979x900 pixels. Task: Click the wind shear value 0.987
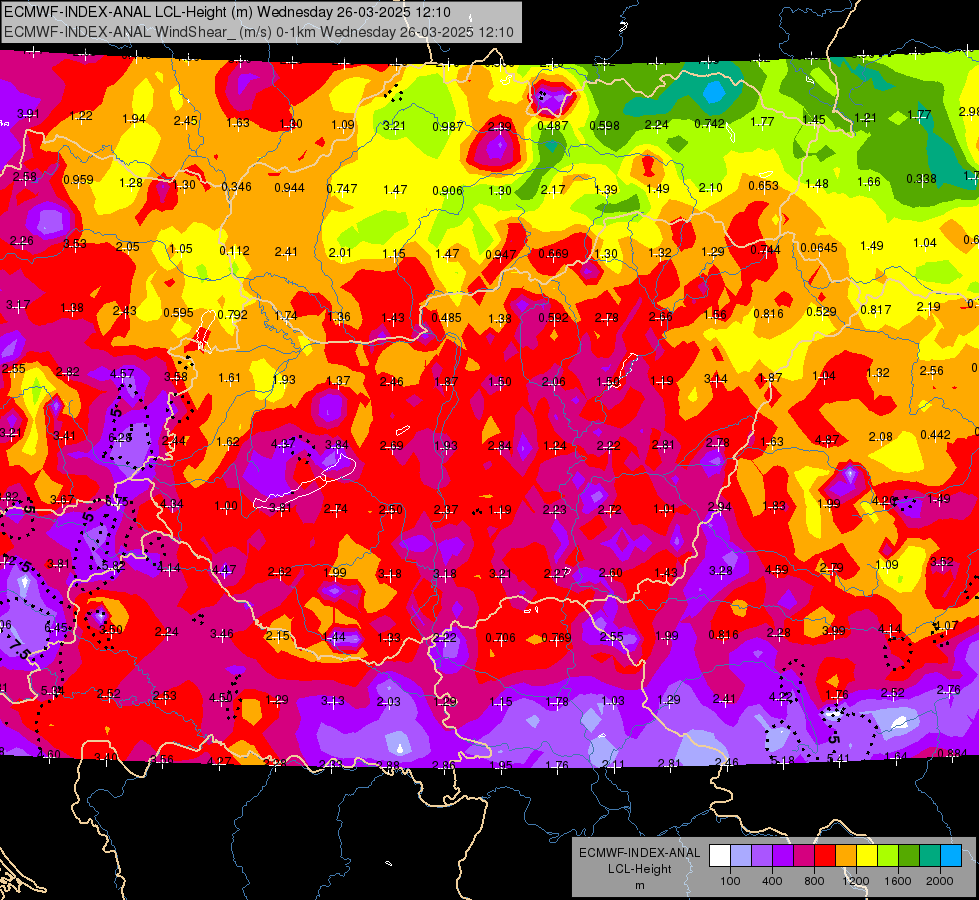point(448,127)
